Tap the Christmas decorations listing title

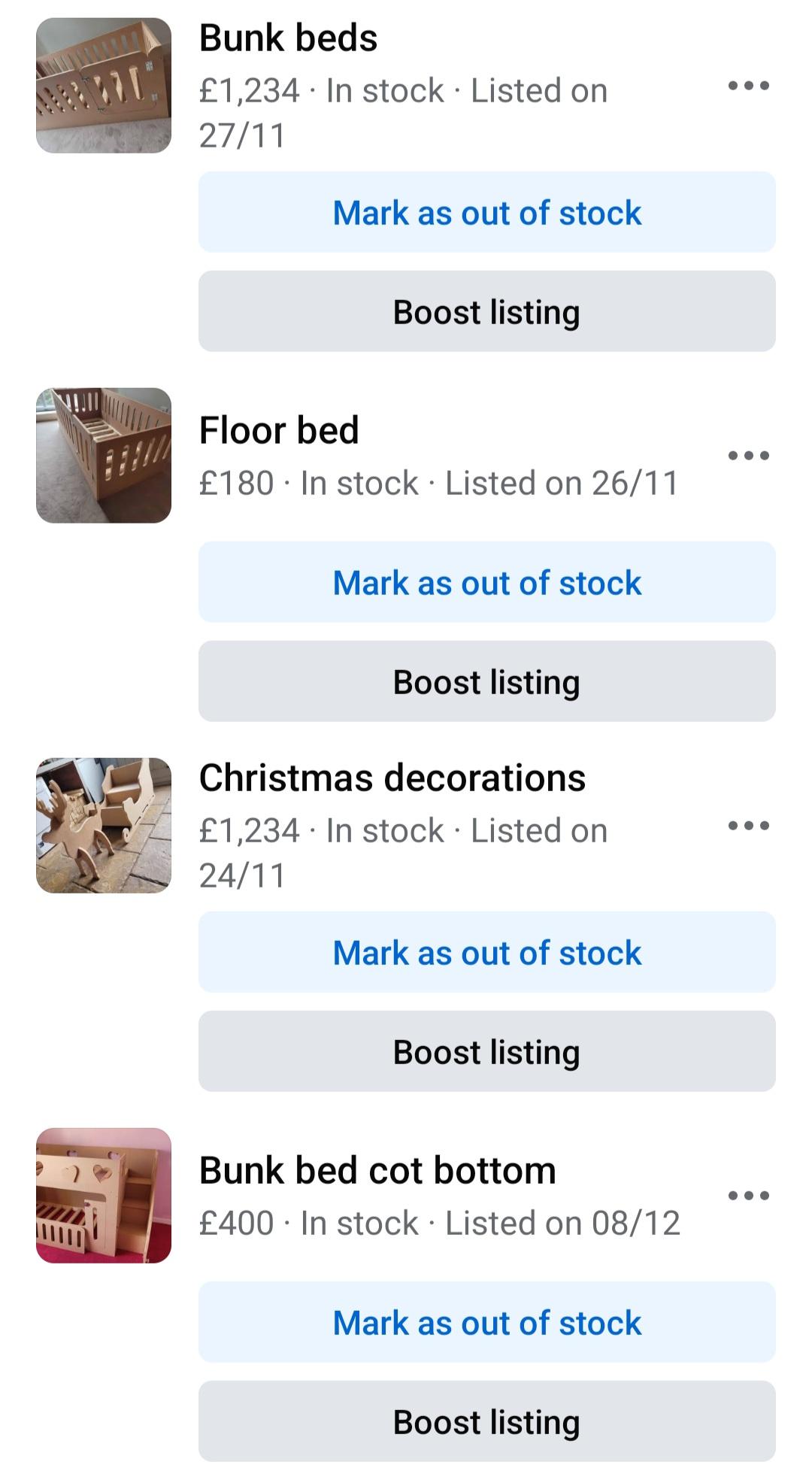(392, 778)
